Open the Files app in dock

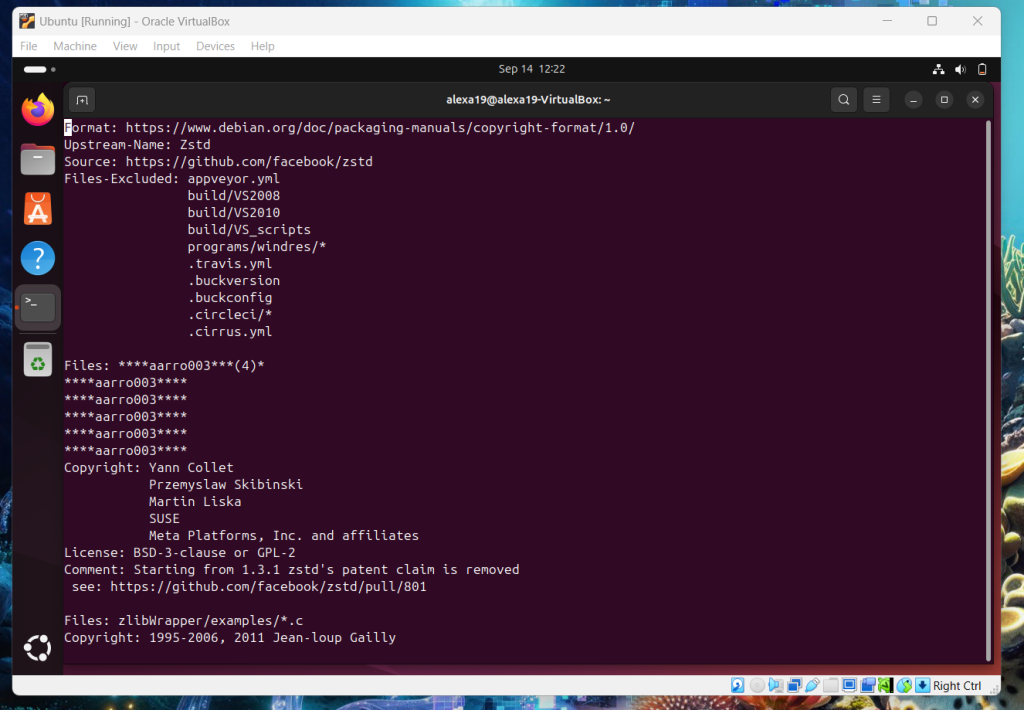(x=38, y=159)
